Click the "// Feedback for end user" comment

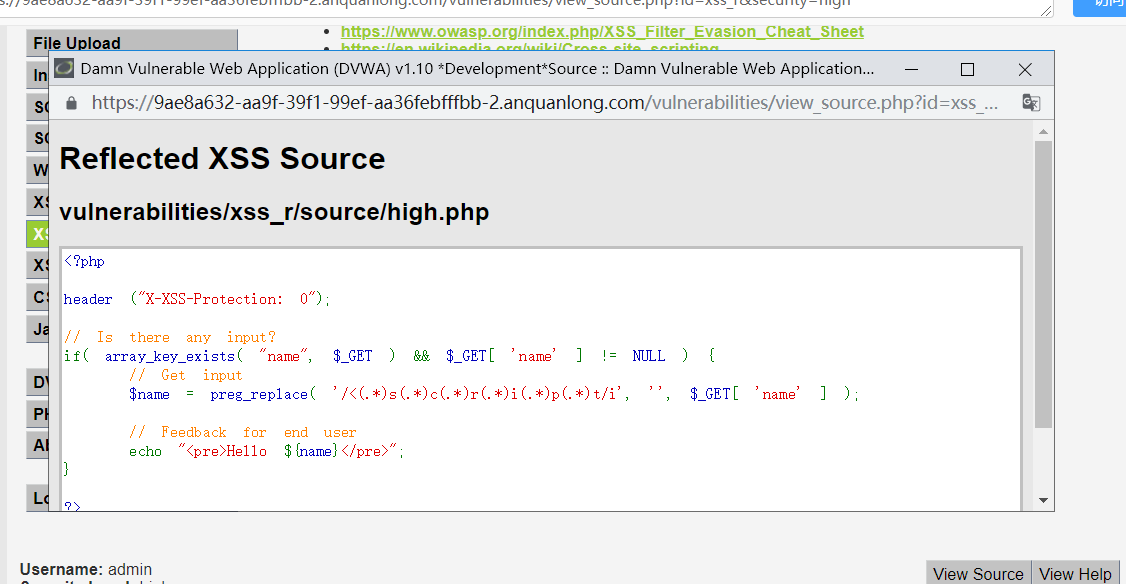243,432
